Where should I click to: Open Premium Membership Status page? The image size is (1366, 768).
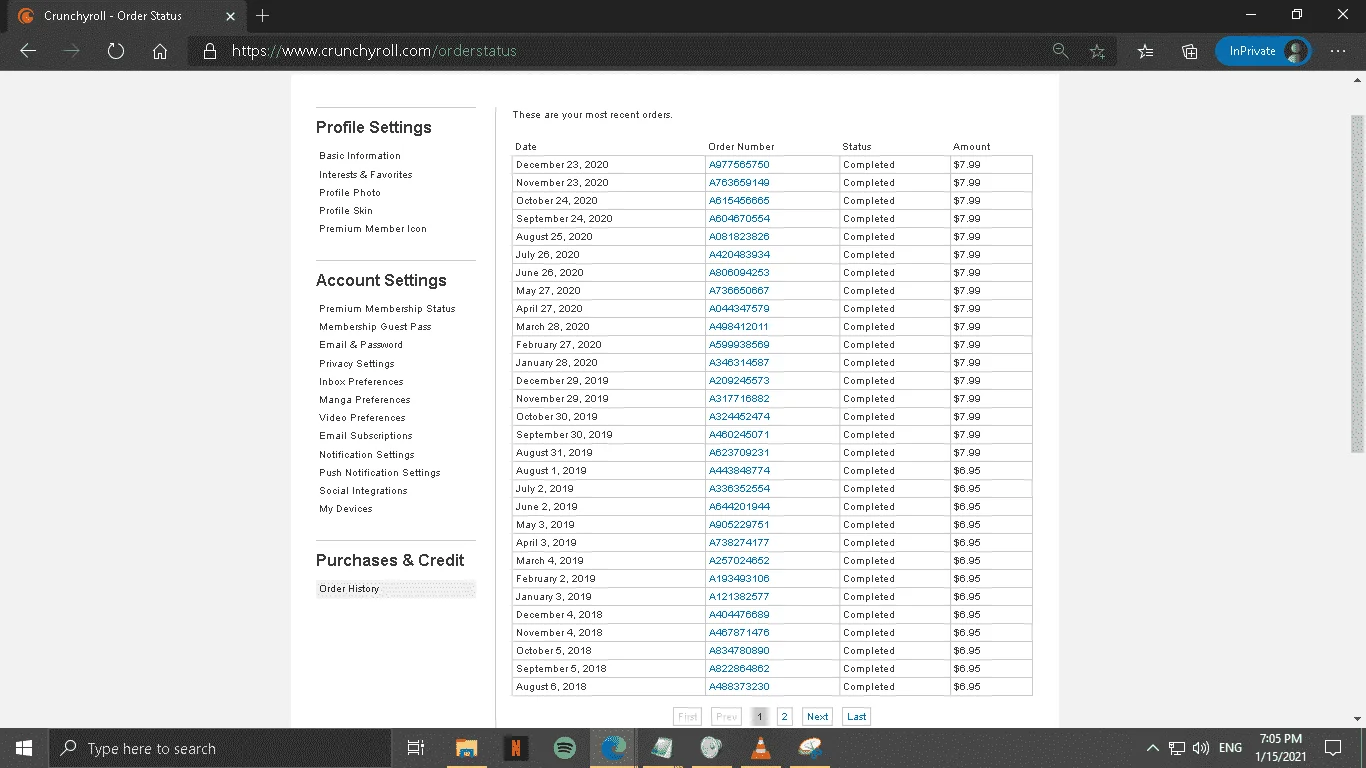pyautogui.click(x=387, y=309)
